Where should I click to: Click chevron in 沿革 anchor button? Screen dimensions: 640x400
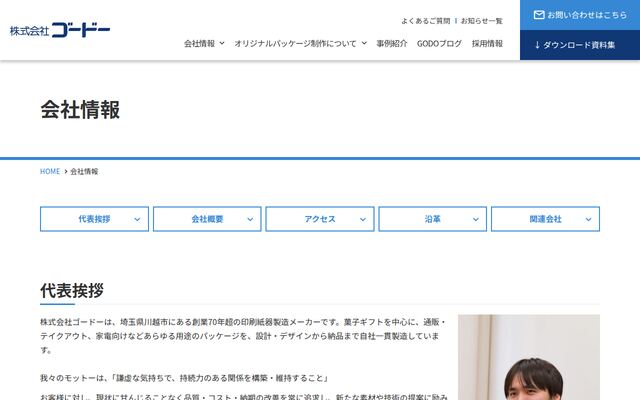476,219
